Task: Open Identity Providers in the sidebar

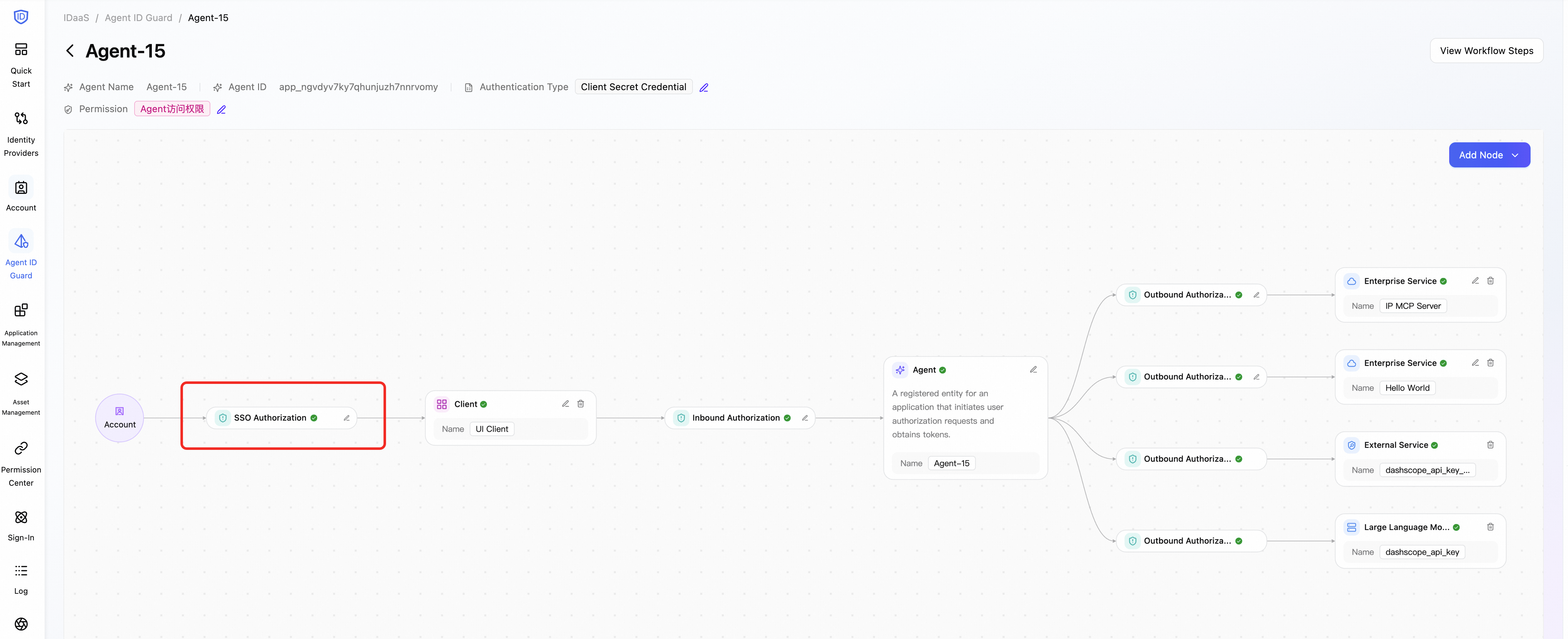Action: coord(21,134)
